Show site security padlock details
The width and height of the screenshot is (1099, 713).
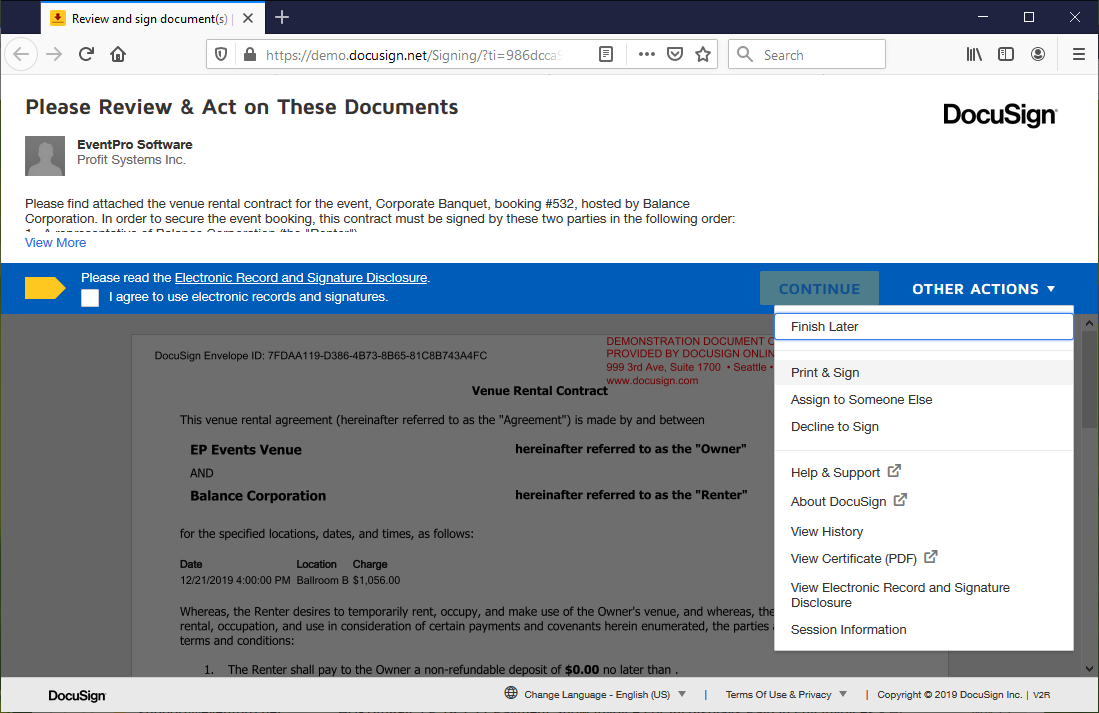click(x=249, y=55)
